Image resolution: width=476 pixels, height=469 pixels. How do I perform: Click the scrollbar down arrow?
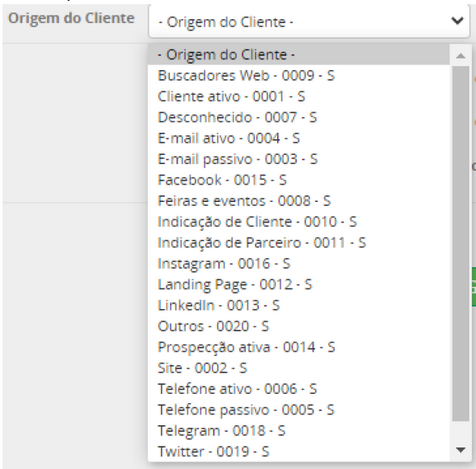[461, 450]
